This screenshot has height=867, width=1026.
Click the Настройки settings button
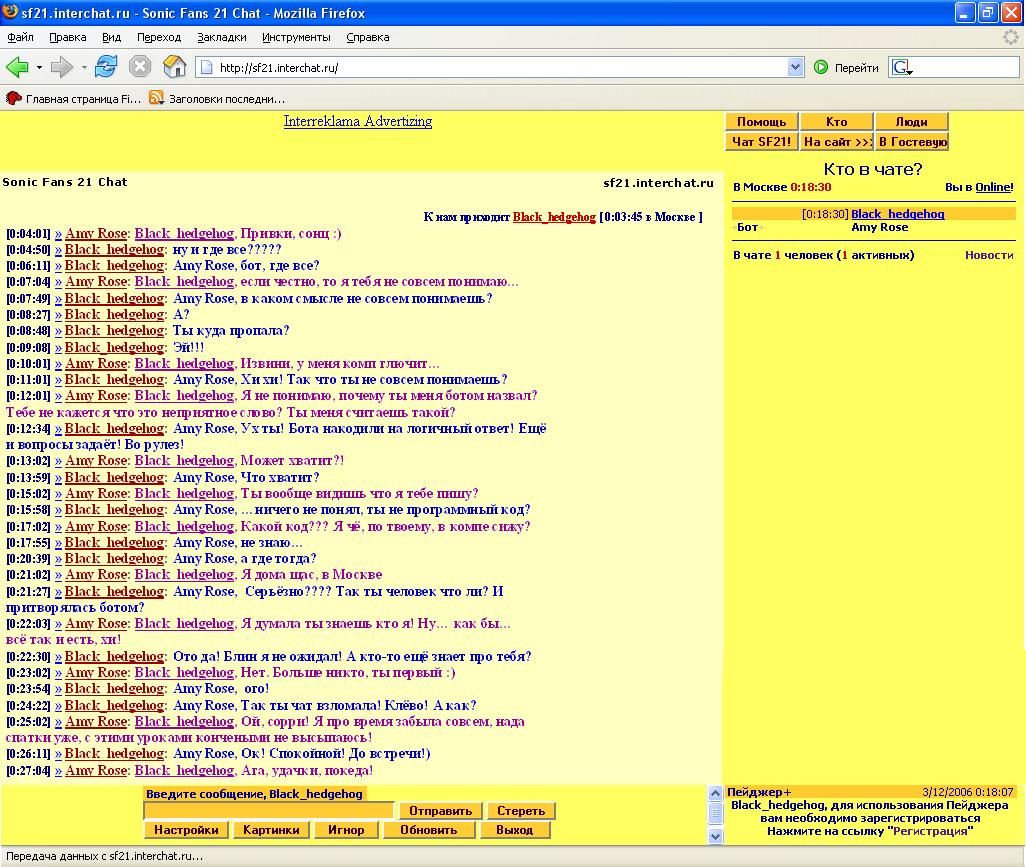[x=187, y=830]
